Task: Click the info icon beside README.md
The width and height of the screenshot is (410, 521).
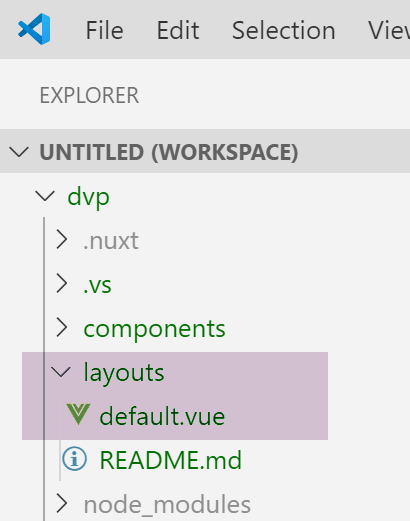Action: (74, 459)
